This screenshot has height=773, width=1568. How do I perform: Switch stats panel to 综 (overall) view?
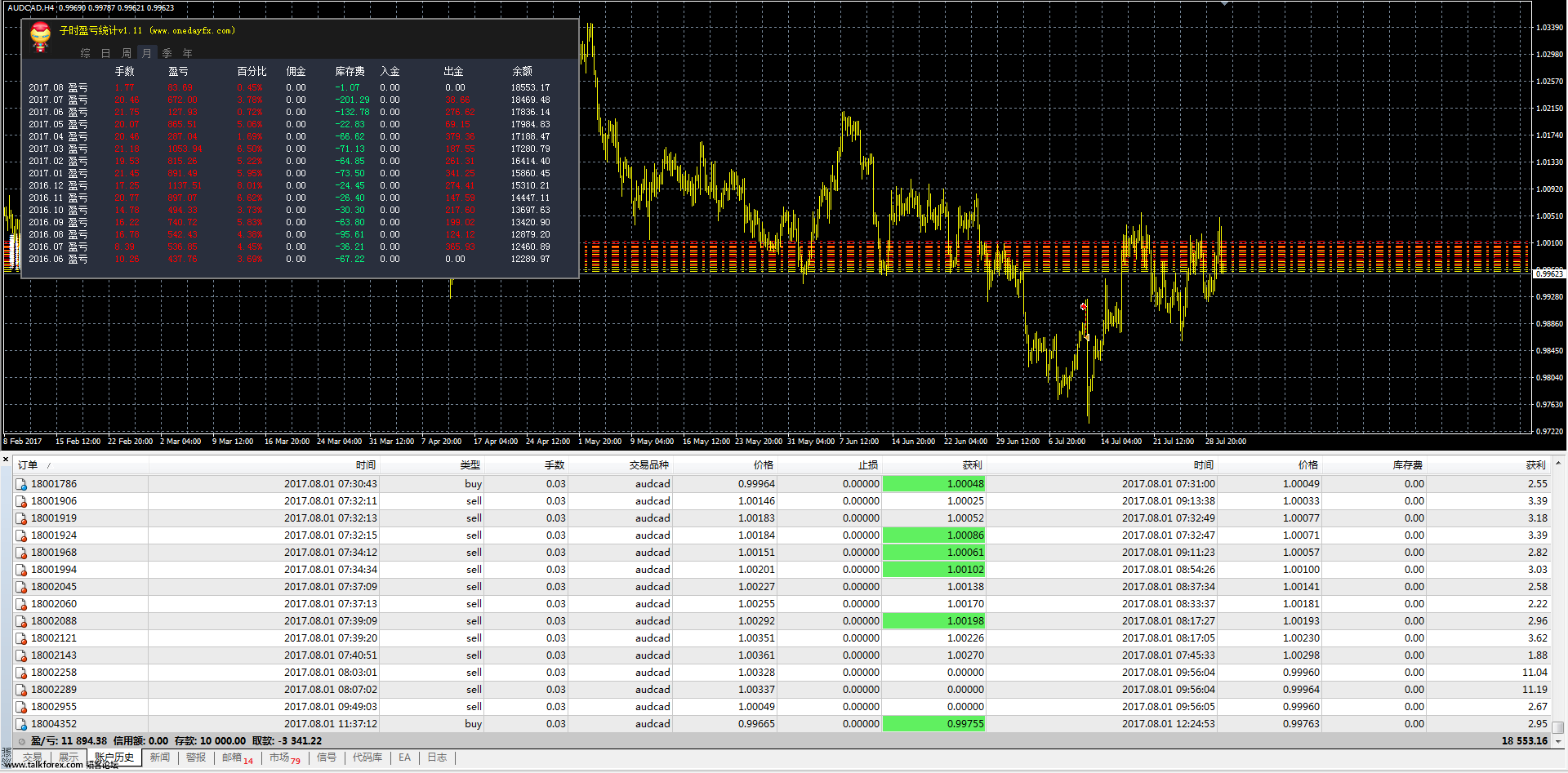click(x=86, y=53)
